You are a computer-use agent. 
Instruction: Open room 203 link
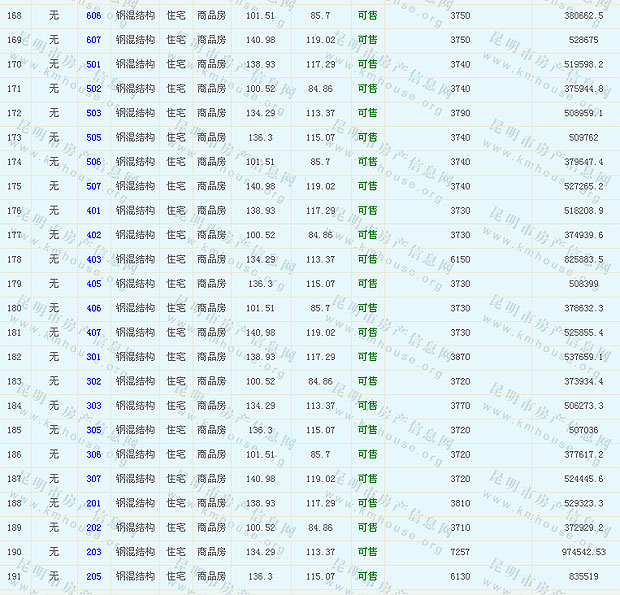point(93,552)
